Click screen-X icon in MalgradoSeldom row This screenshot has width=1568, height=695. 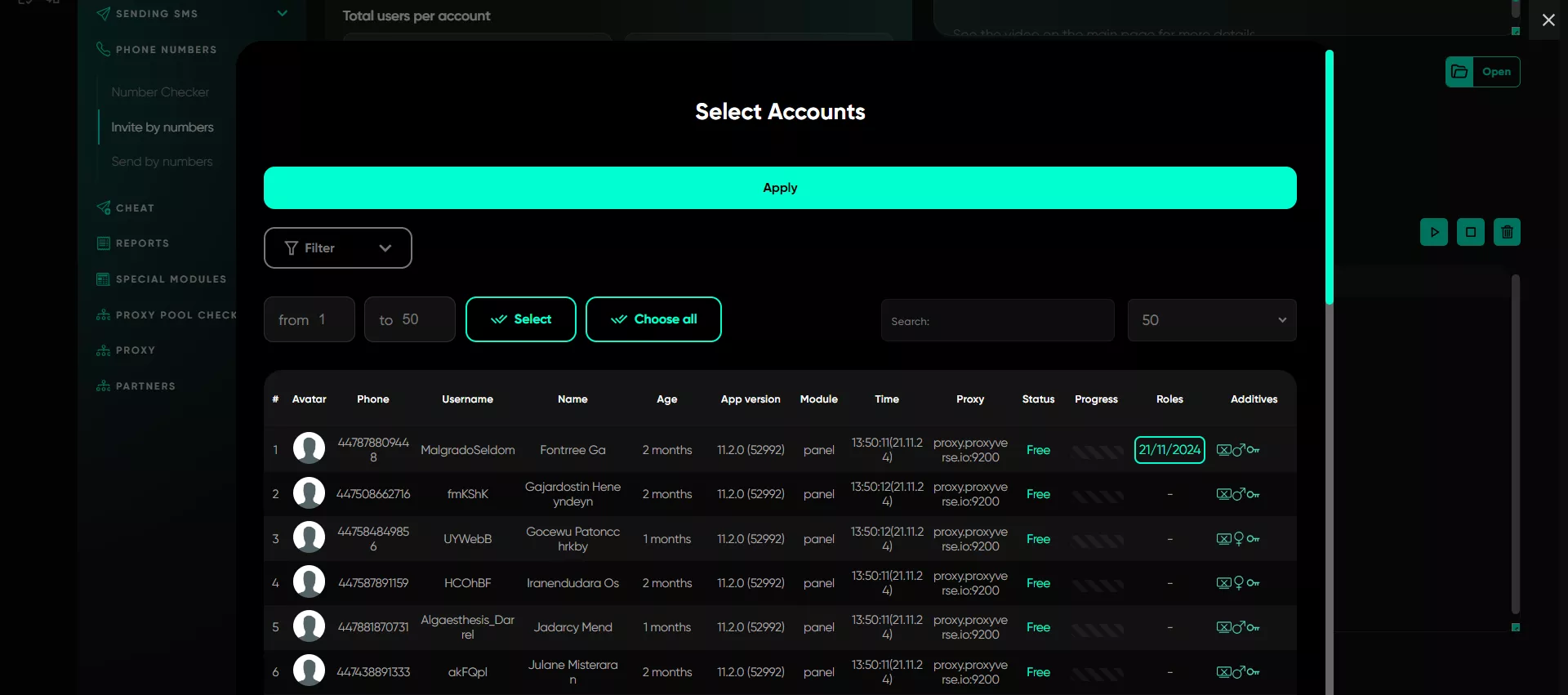[1223, 450]
